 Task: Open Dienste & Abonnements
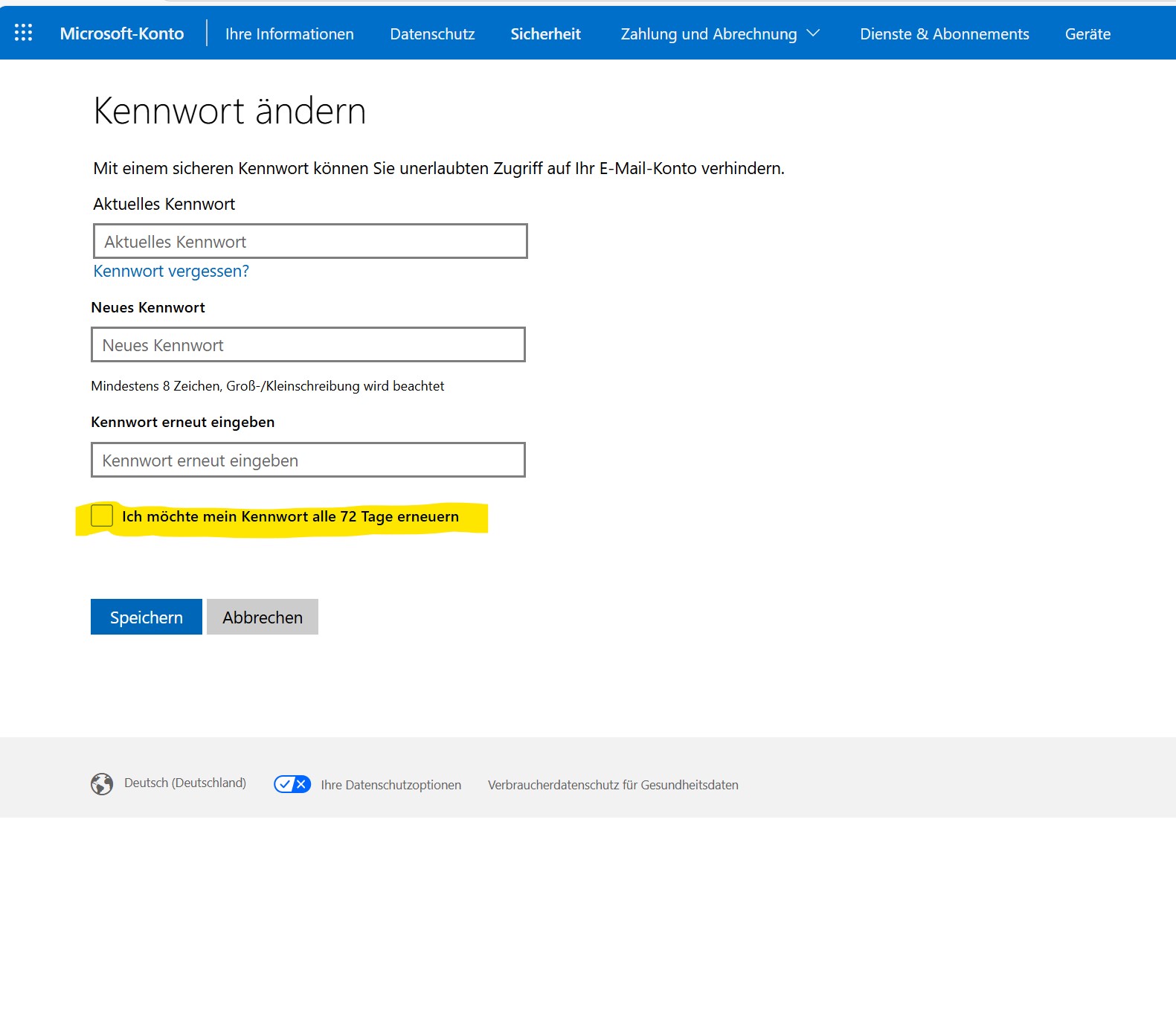point(945,33)
